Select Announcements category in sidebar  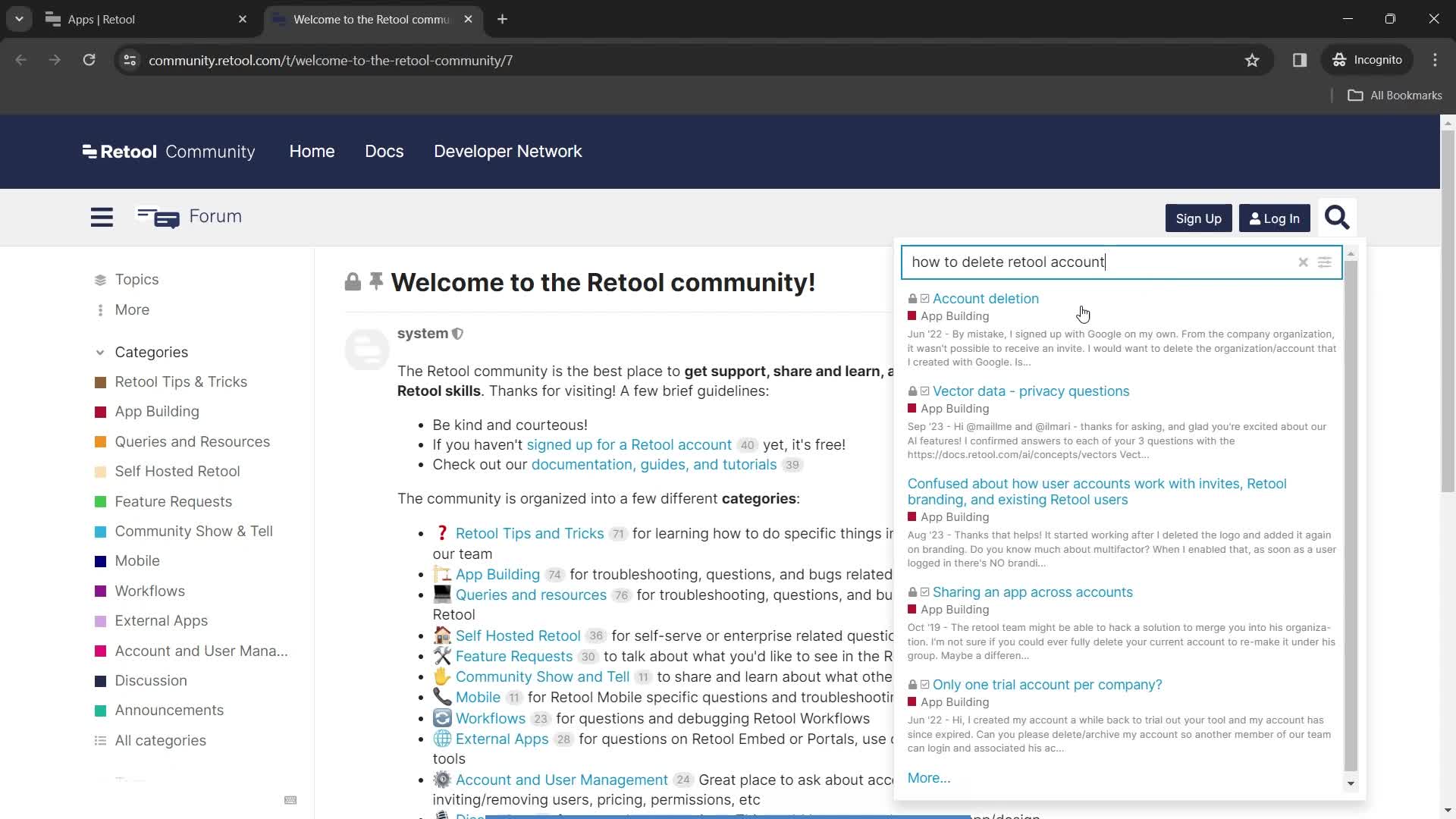(x=169, y=711)
